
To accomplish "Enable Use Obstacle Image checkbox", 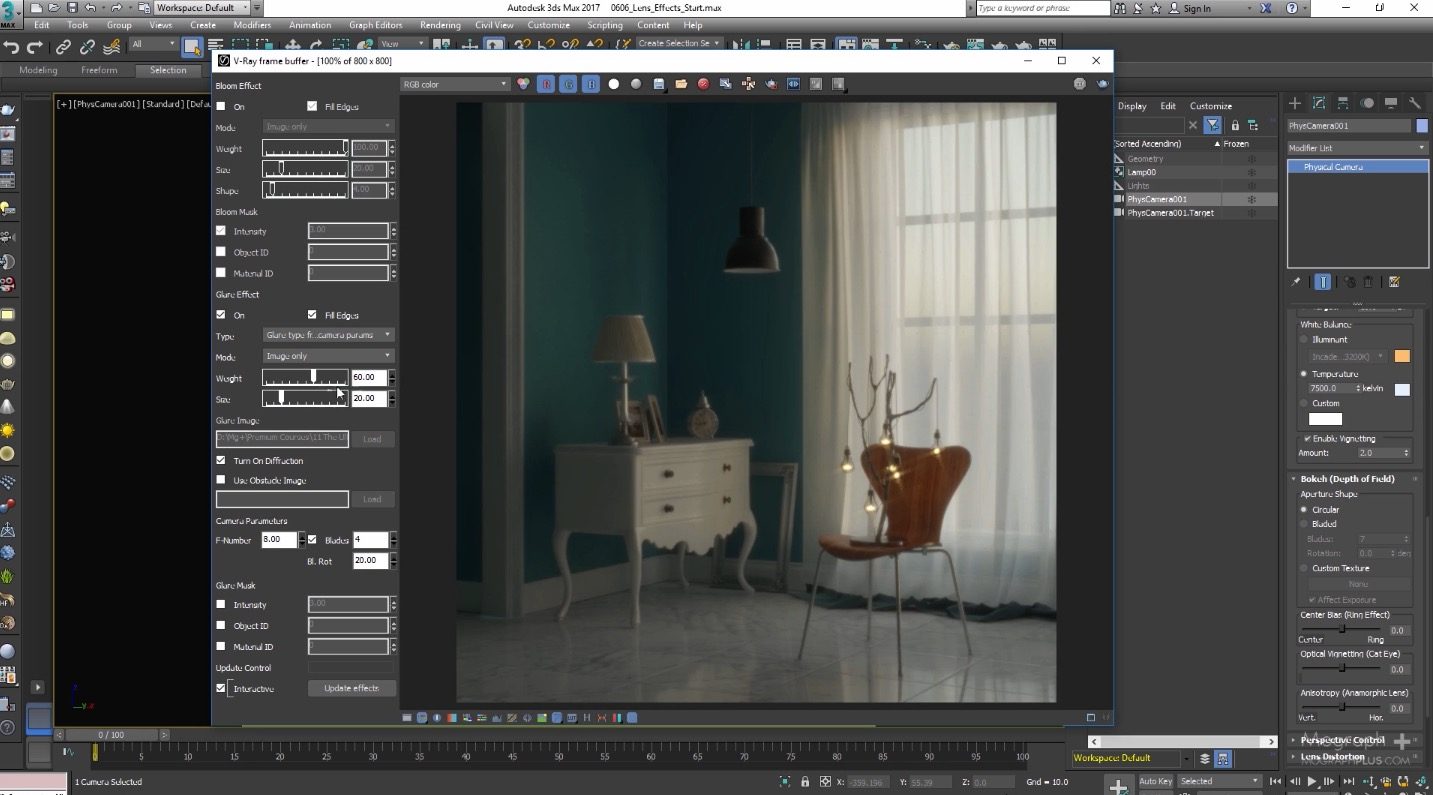I will [x=221, y=480].
